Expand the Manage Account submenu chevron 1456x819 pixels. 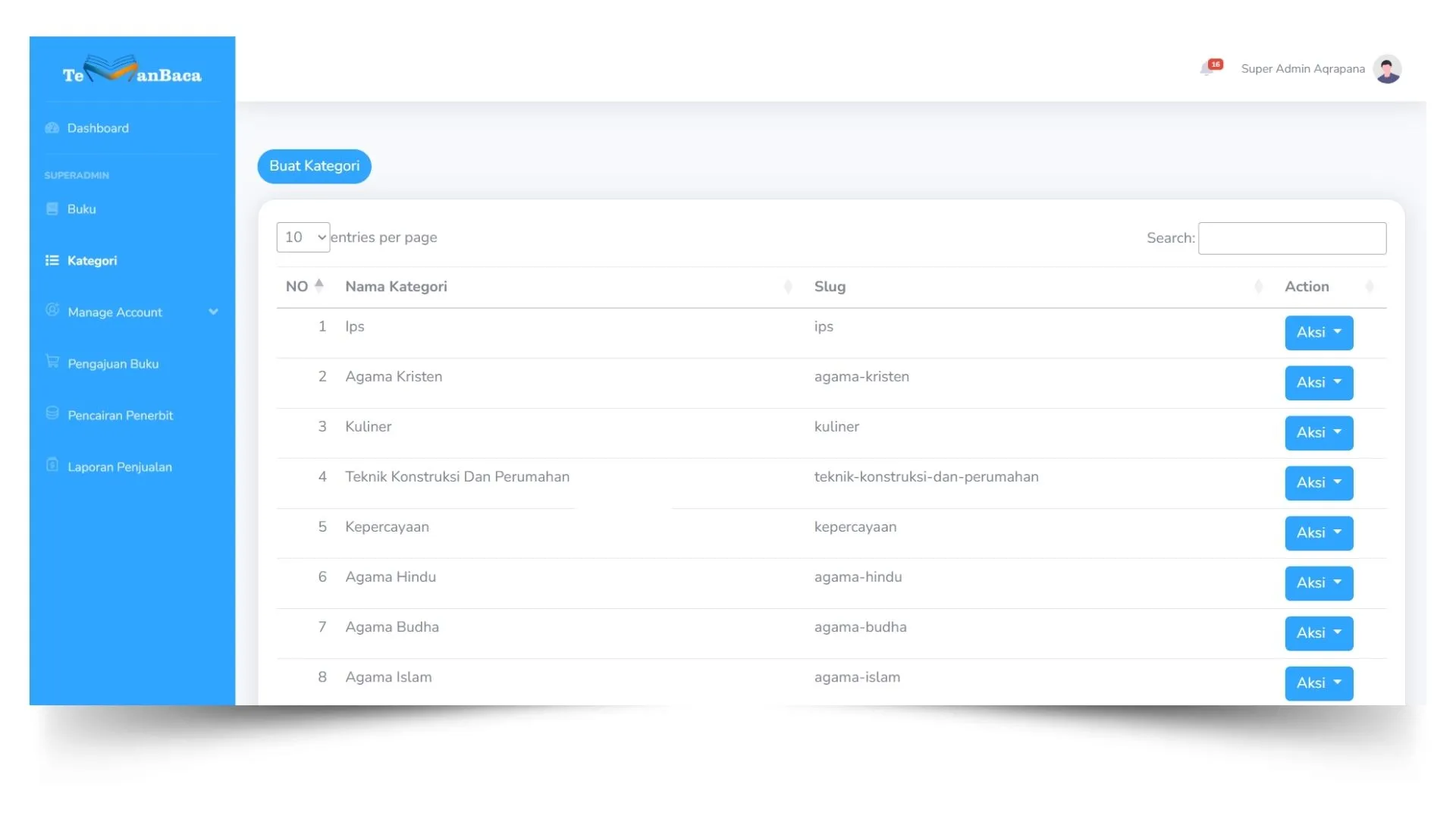(213, 312)
